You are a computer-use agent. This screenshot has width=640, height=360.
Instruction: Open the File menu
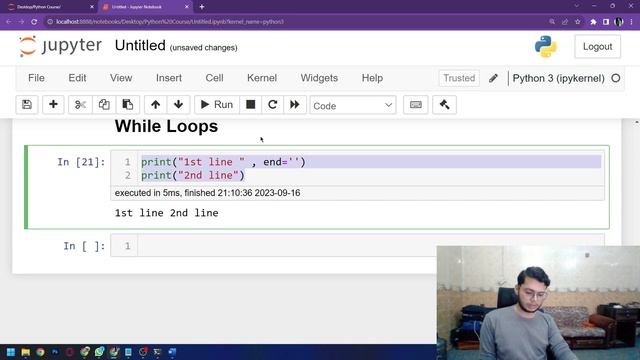[36, 78]
